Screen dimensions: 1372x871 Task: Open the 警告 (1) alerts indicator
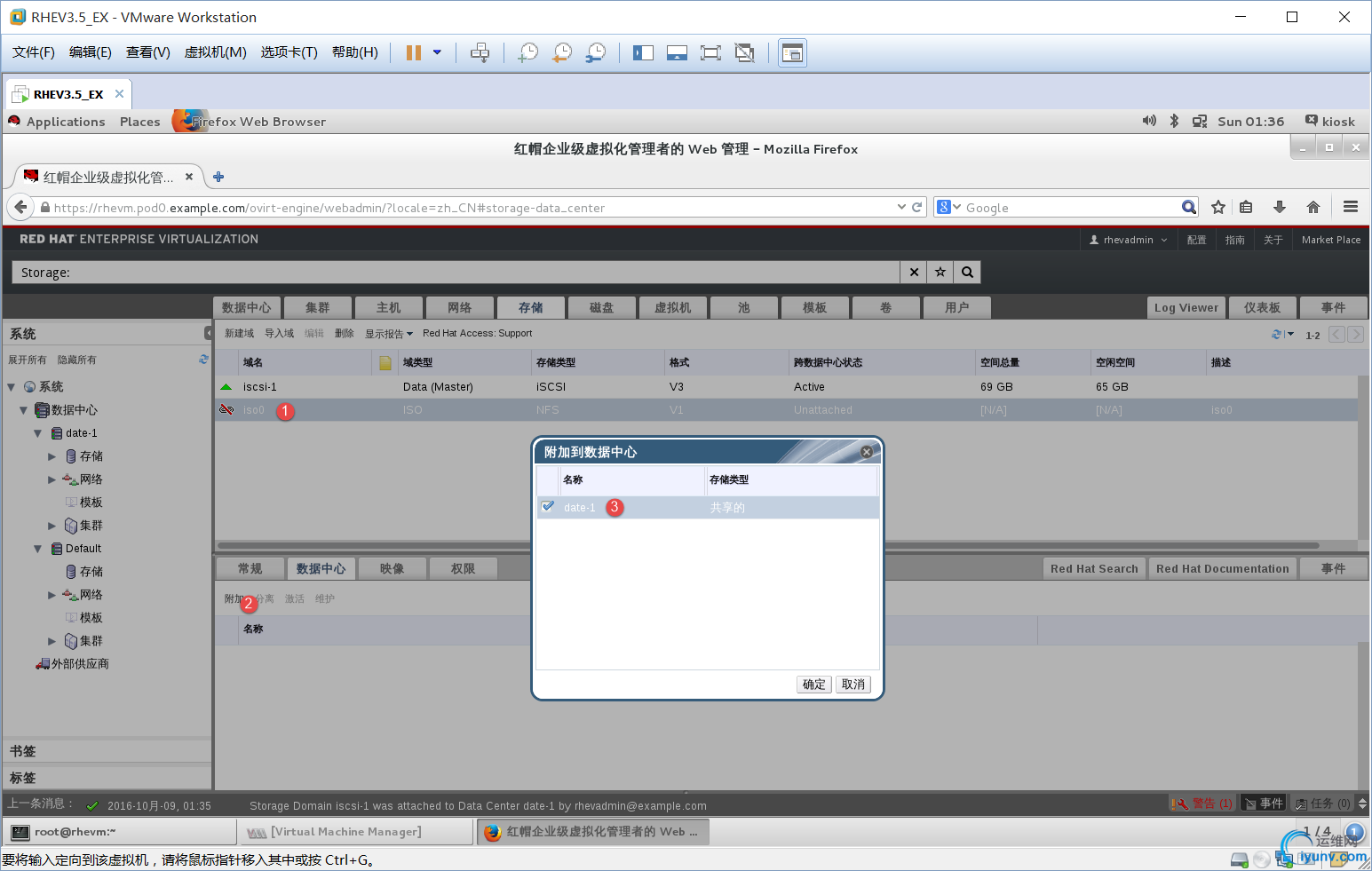1202,804
